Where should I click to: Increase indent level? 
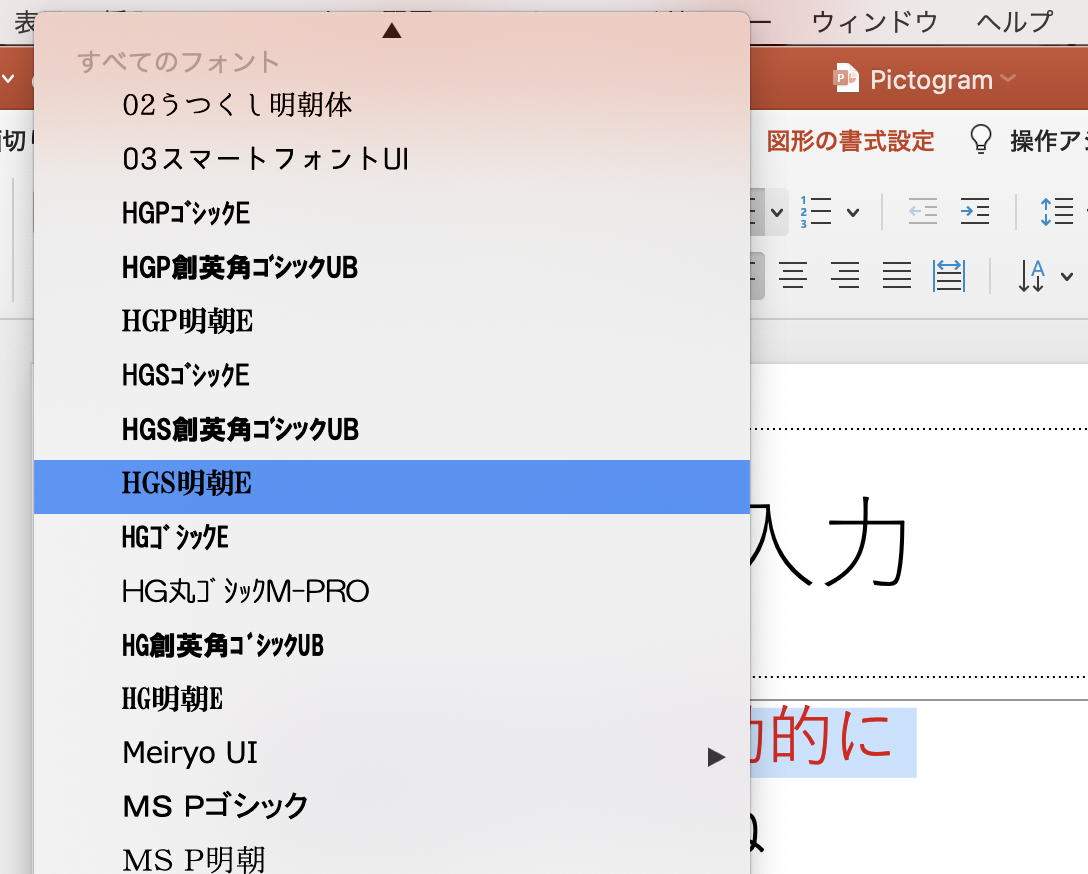click(x=975, y=212)
